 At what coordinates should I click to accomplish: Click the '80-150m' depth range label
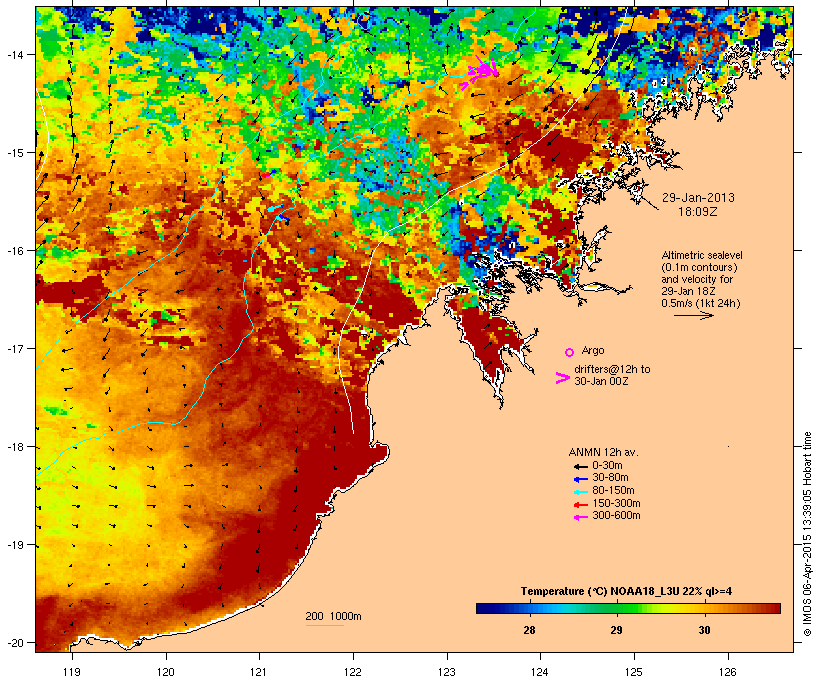point(613,491)
